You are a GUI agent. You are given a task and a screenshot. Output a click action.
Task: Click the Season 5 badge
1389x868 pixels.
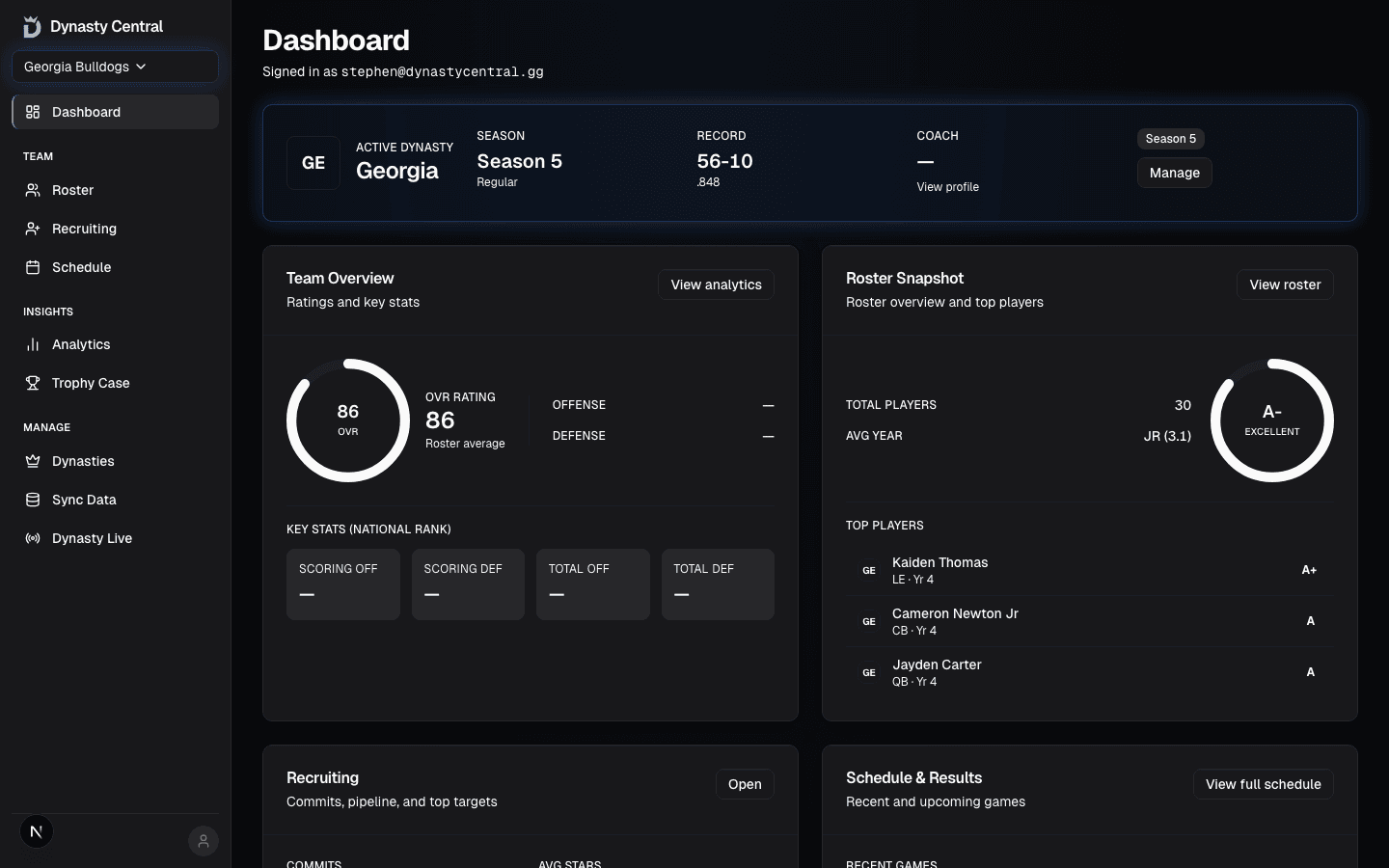point(1170,139)
